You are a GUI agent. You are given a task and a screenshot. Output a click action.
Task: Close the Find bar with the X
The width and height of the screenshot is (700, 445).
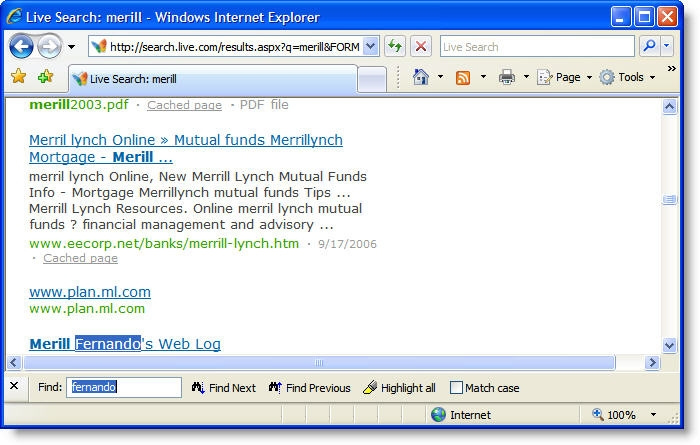tap(14, 386)
